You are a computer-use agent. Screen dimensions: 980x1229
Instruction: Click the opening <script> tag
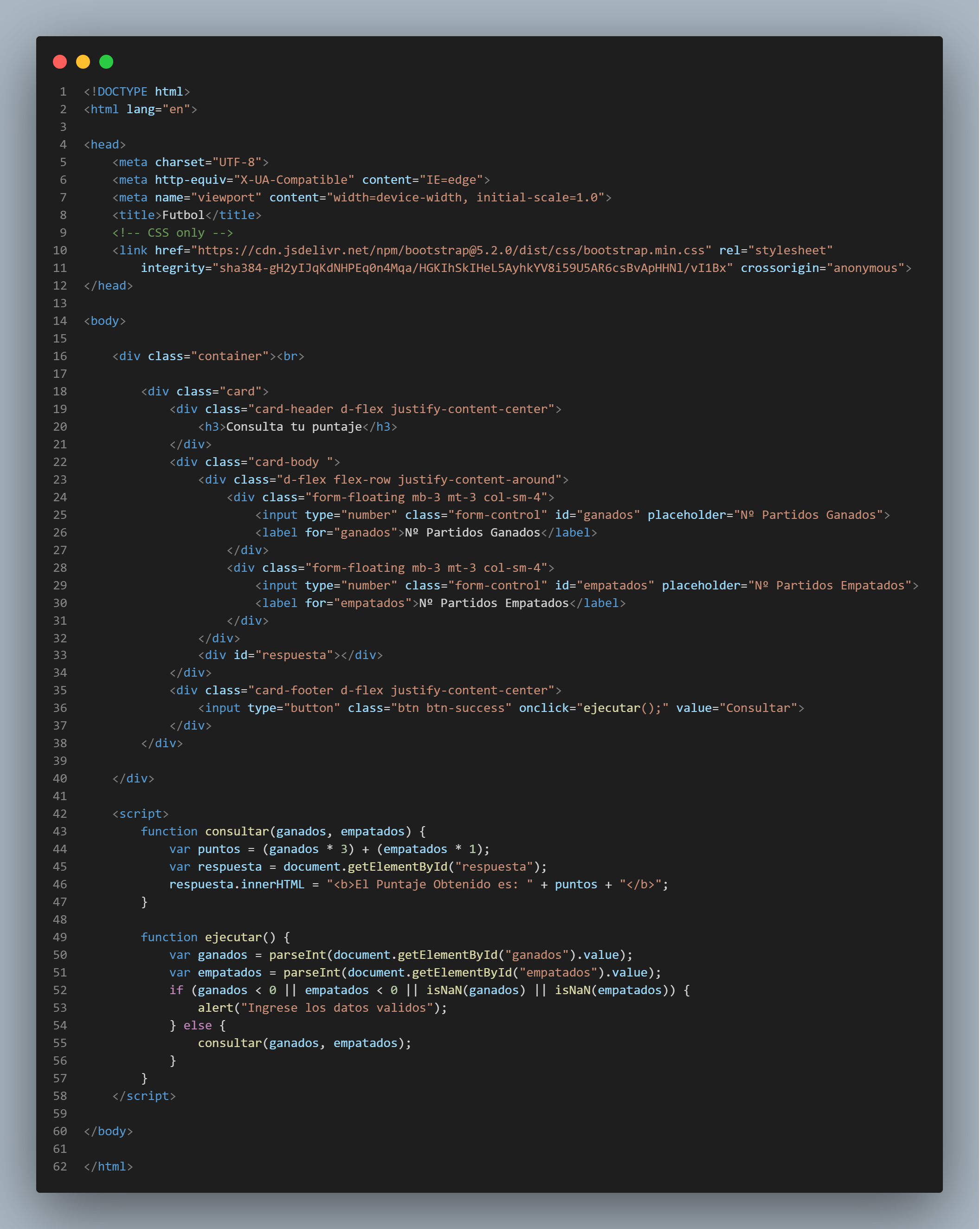click(141, 815)
